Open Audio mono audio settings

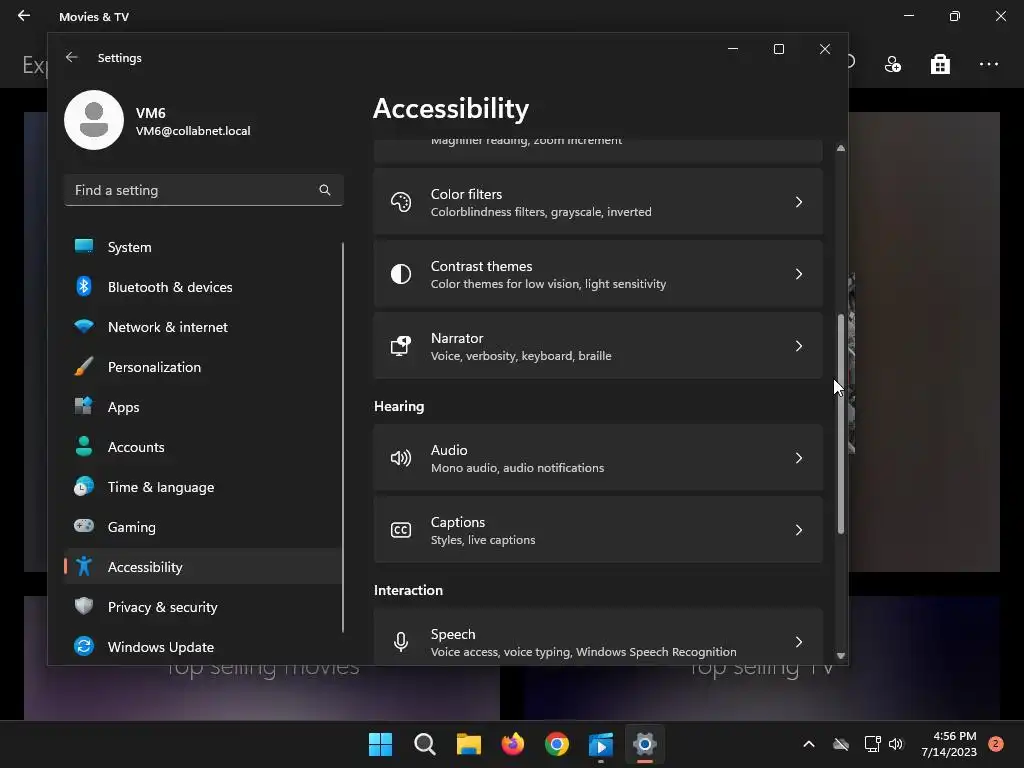point(598,458)
